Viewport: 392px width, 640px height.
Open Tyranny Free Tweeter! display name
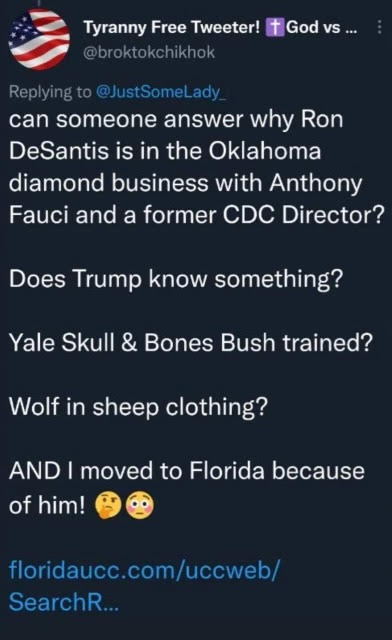click(172, 27)
